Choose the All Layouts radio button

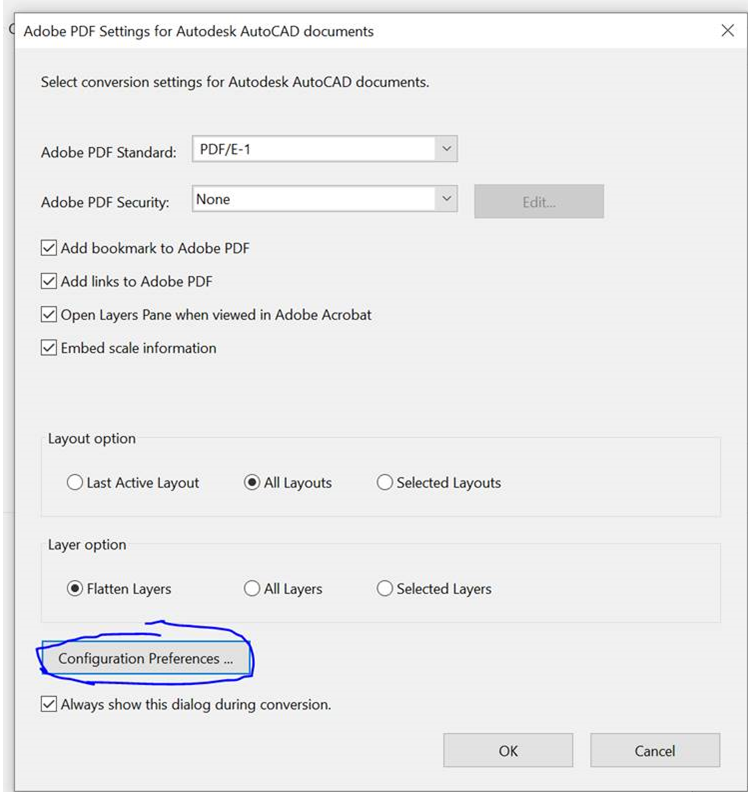tap(252, 483)
